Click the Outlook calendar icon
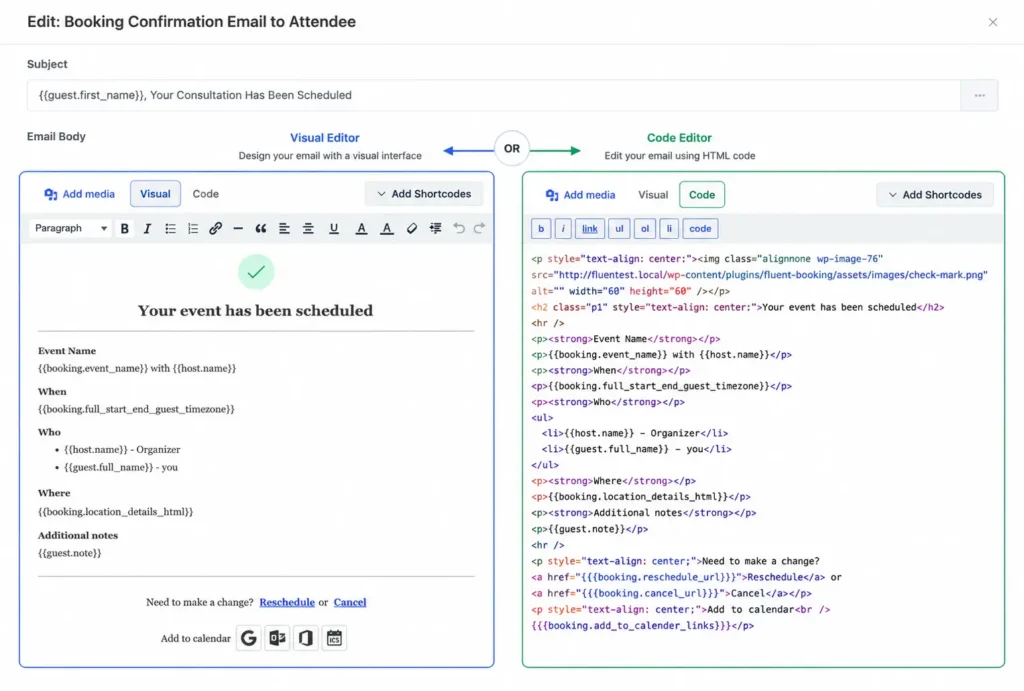The width and height of the screenshot is (1024, 691). point(277,638)
